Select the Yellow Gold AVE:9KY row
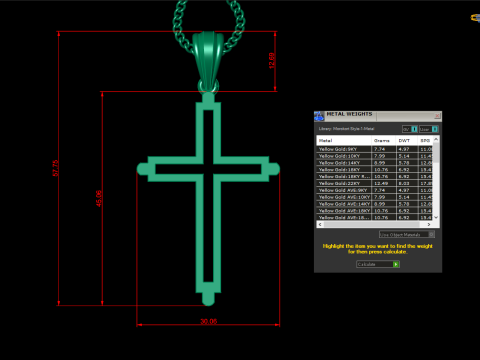 (375, 190)
